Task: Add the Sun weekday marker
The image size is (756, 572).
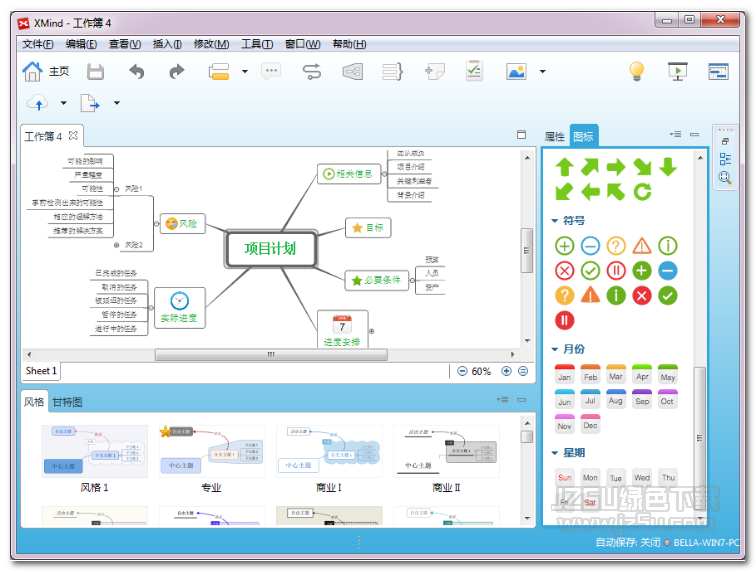Action: click(565, 477)
